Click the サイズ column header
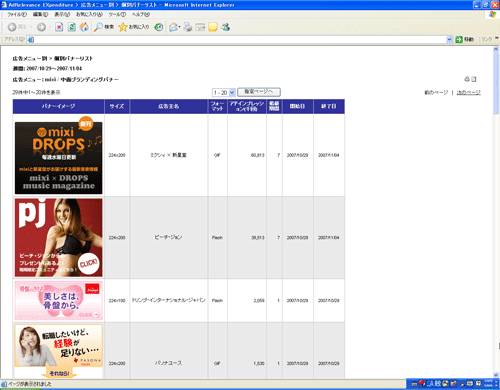Viewport: 500px width, 390px height. pos(117,106)
